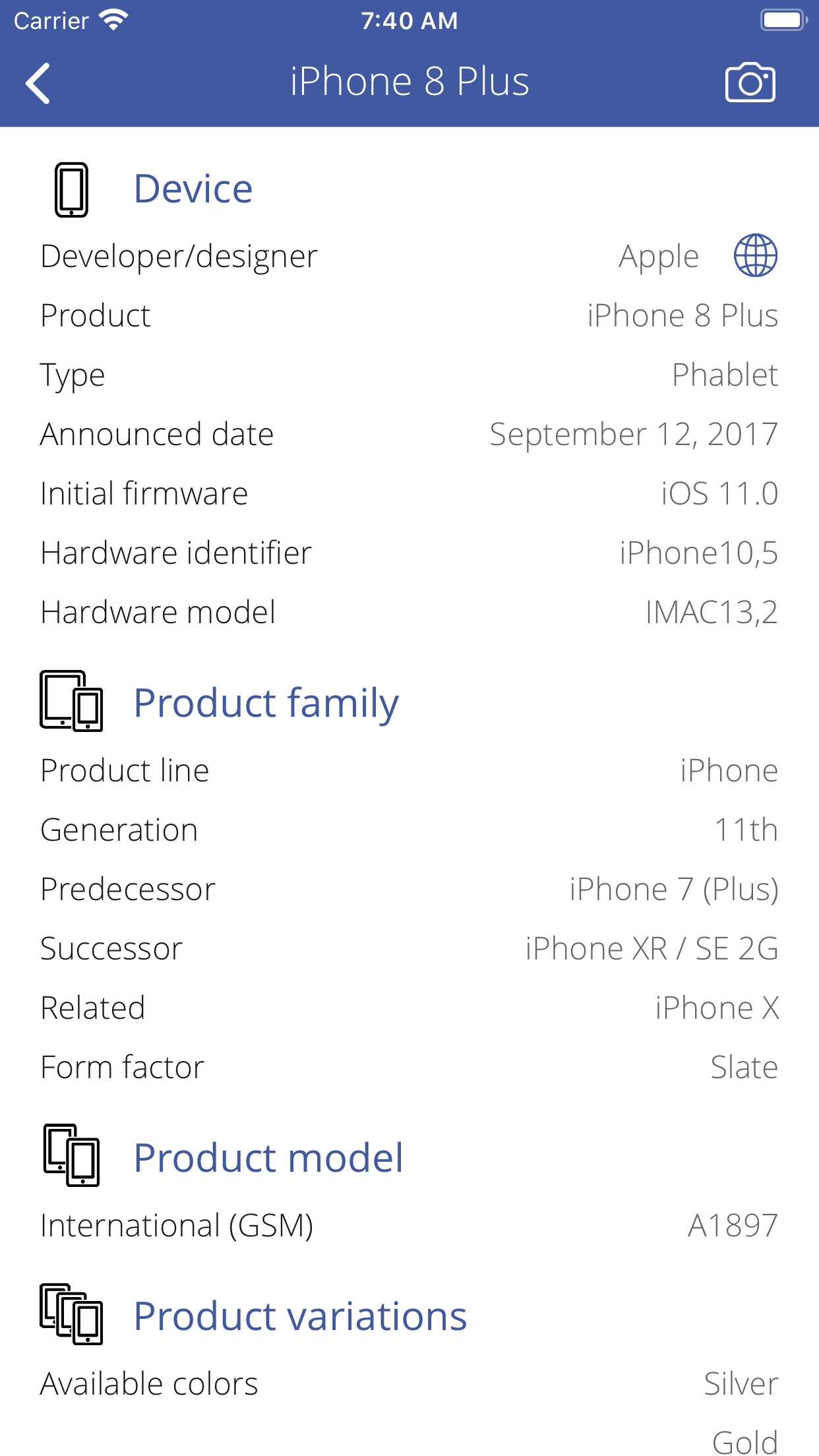Tap the Successor iPhone XR / SE 2G value
This screenshot has width=819, height=1456.
point(652,949)
